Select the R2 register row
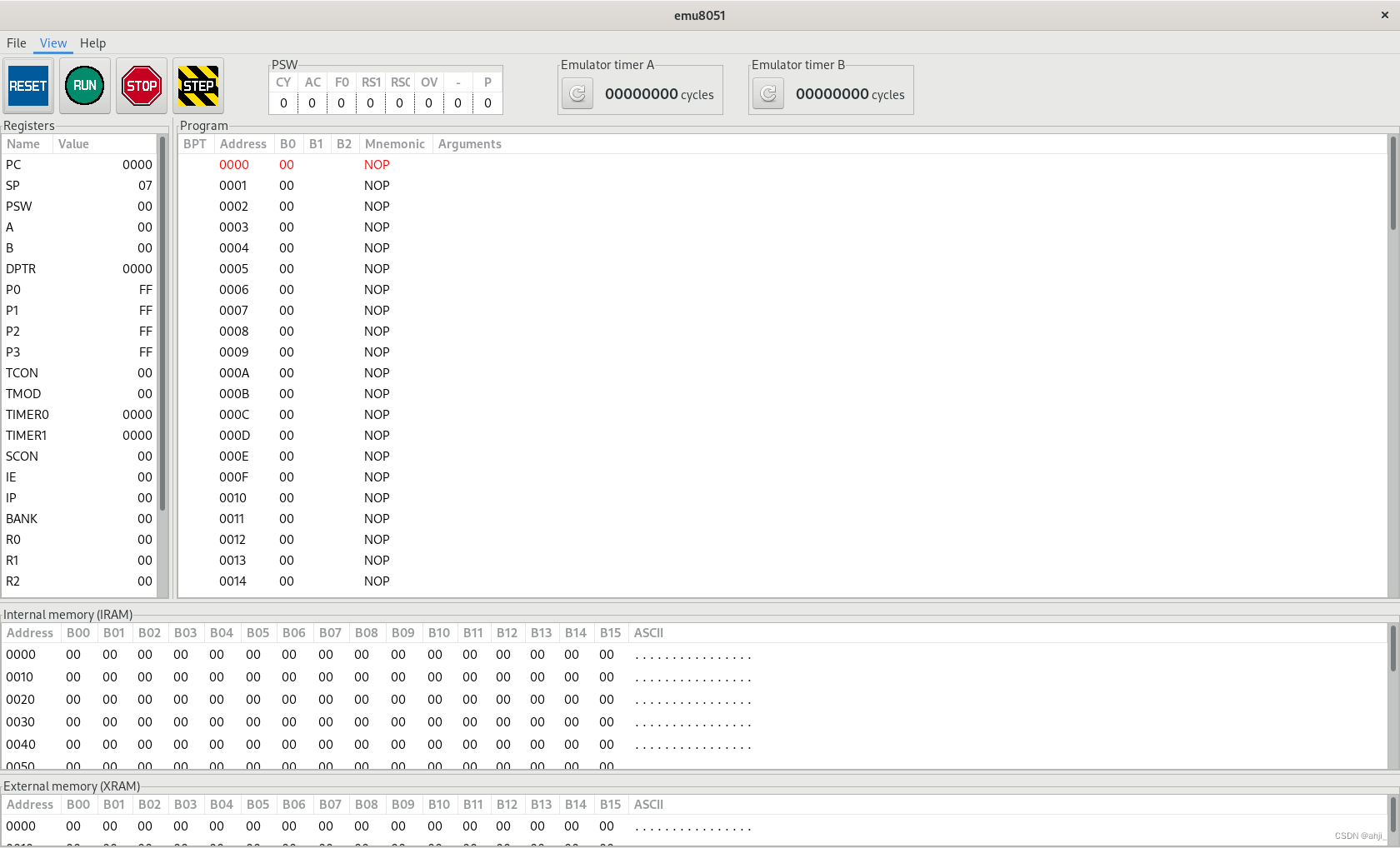Viewport: 1400px width, 848px height. (79, 581)
